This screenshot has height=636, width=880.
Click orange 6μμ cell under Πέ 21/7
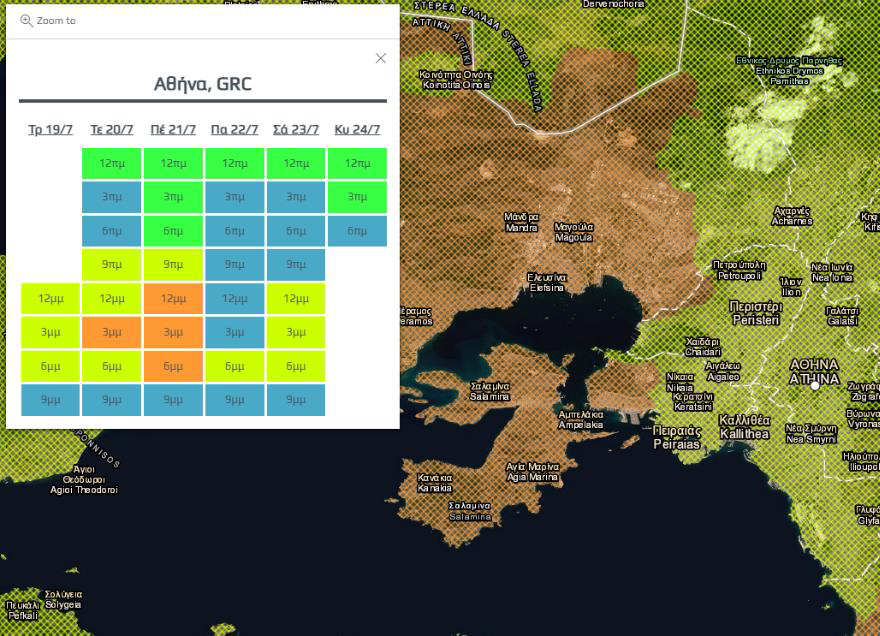tap(173, 366)
